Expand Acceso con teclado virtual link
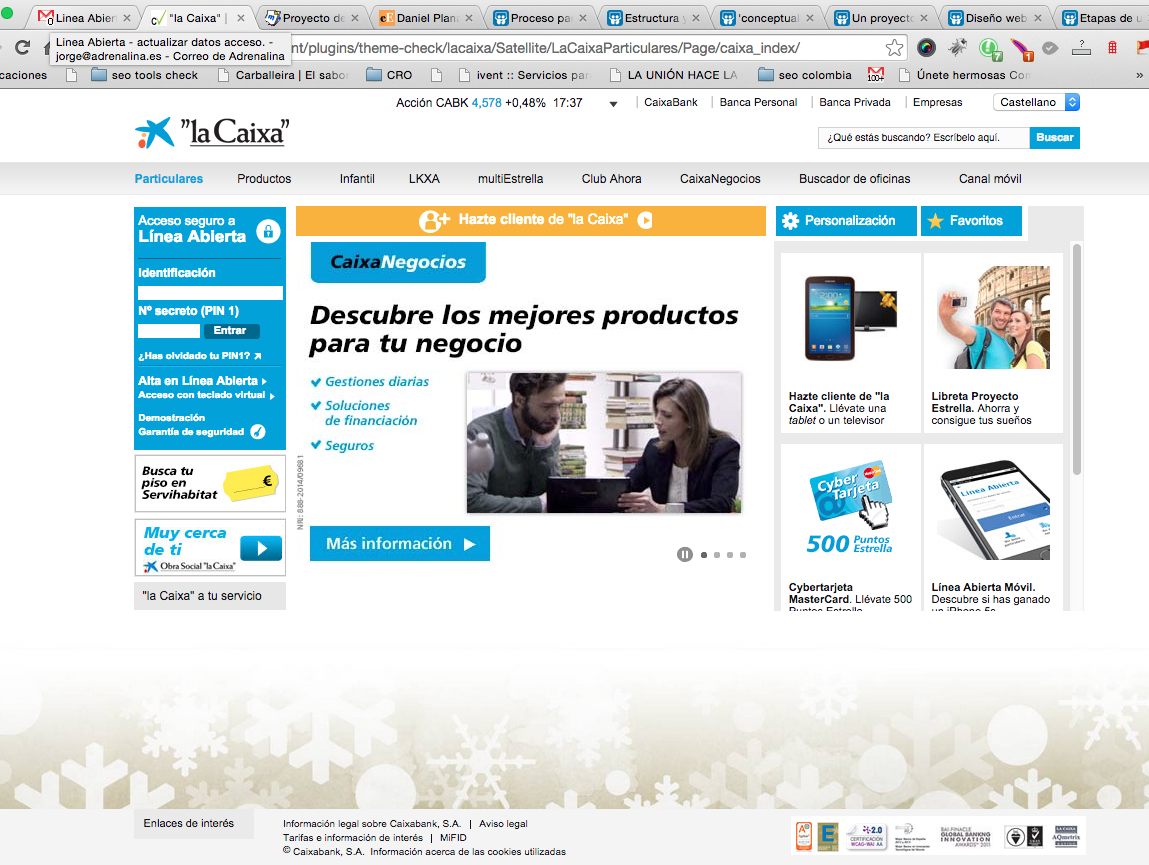Screen dimensions: 1149x865 [206, 395]
